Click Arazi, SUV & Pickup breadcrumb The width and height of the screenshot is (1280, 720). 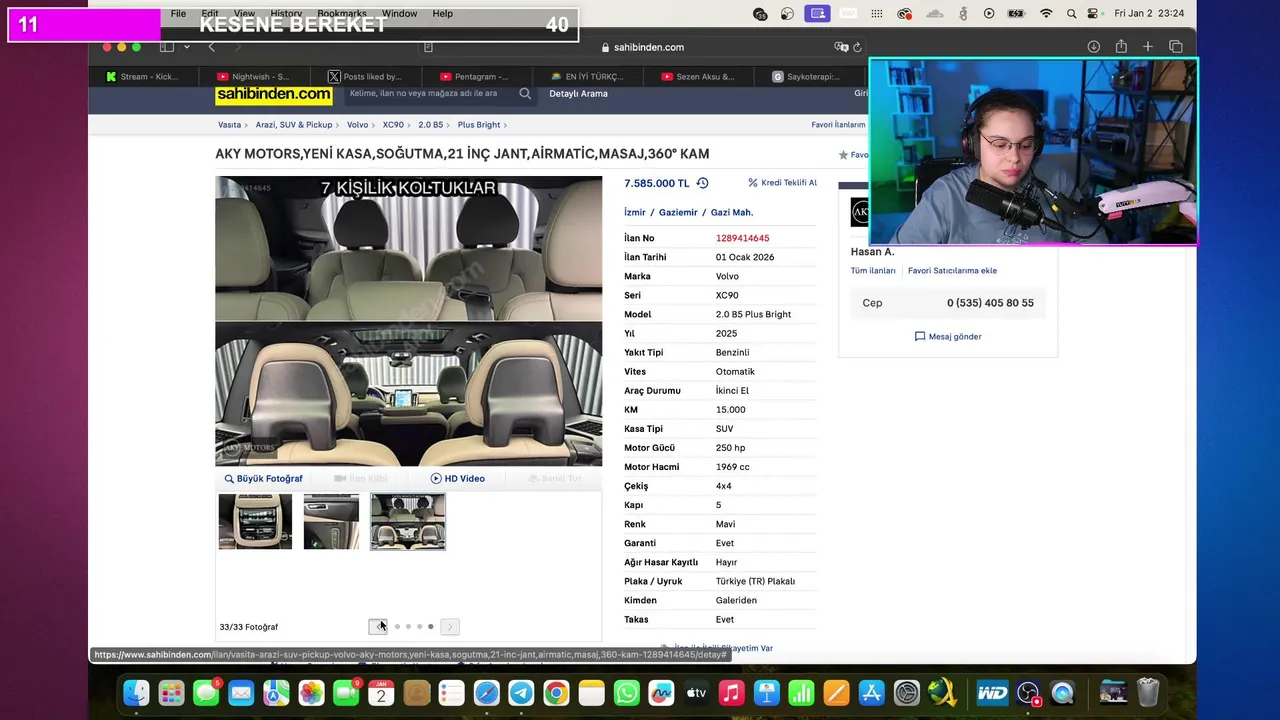(294, 125)
